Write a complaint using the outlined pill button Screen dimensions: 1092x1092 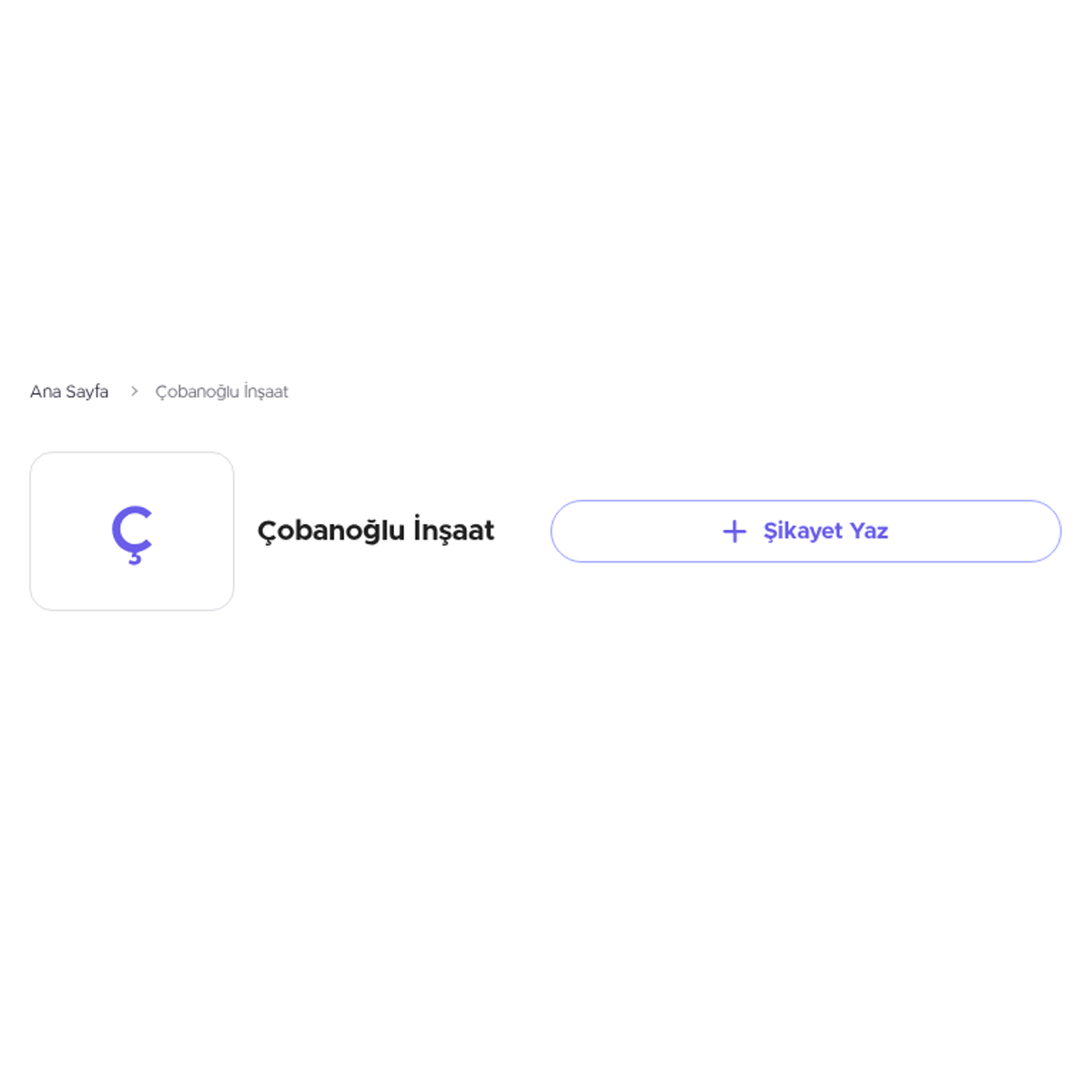pyautogui.click(x=805, y=531)
